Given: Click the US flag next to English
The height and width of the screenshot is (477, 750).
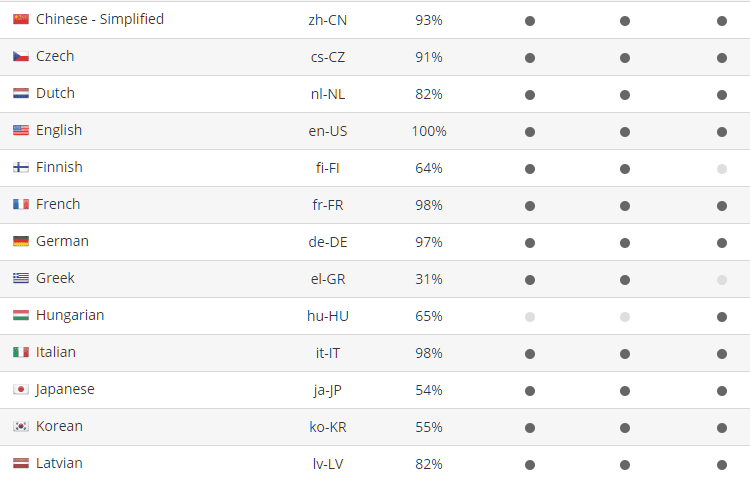Looking at the screenshot, I should pyautogui.click(x=21, y=130).
